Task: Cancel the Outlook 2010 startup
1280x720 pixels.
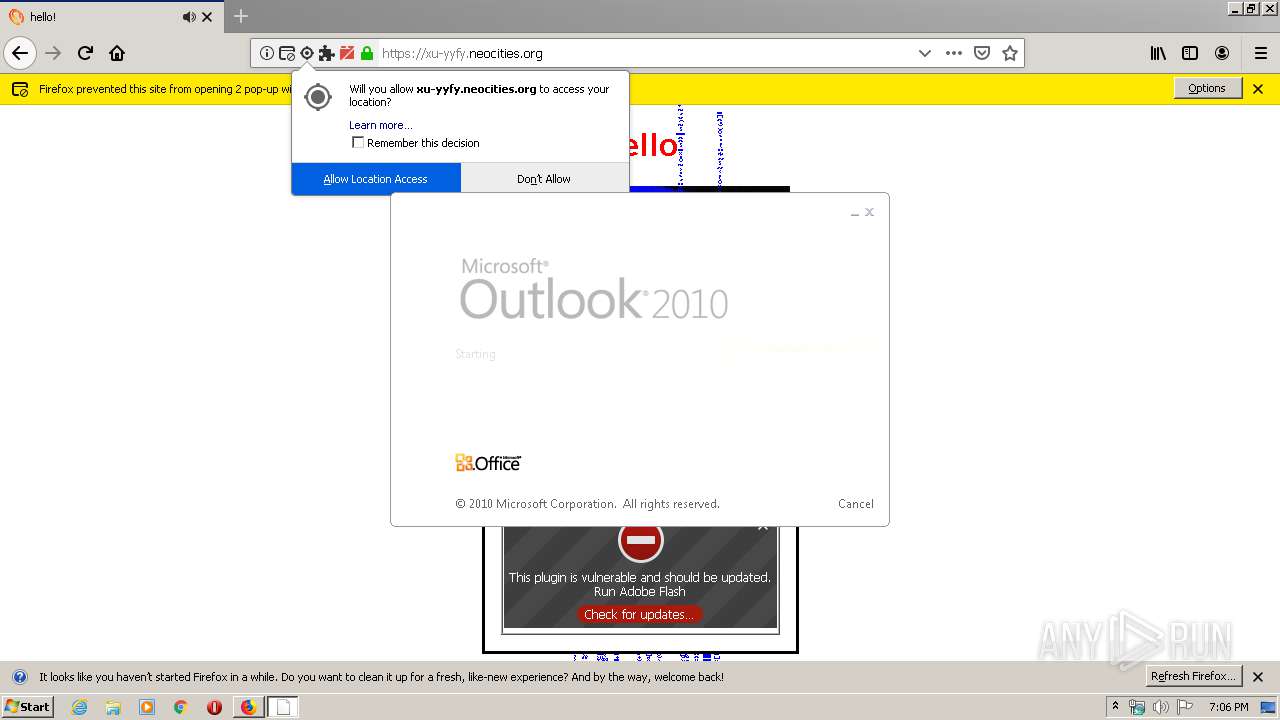Action: [x=856, y=504]
